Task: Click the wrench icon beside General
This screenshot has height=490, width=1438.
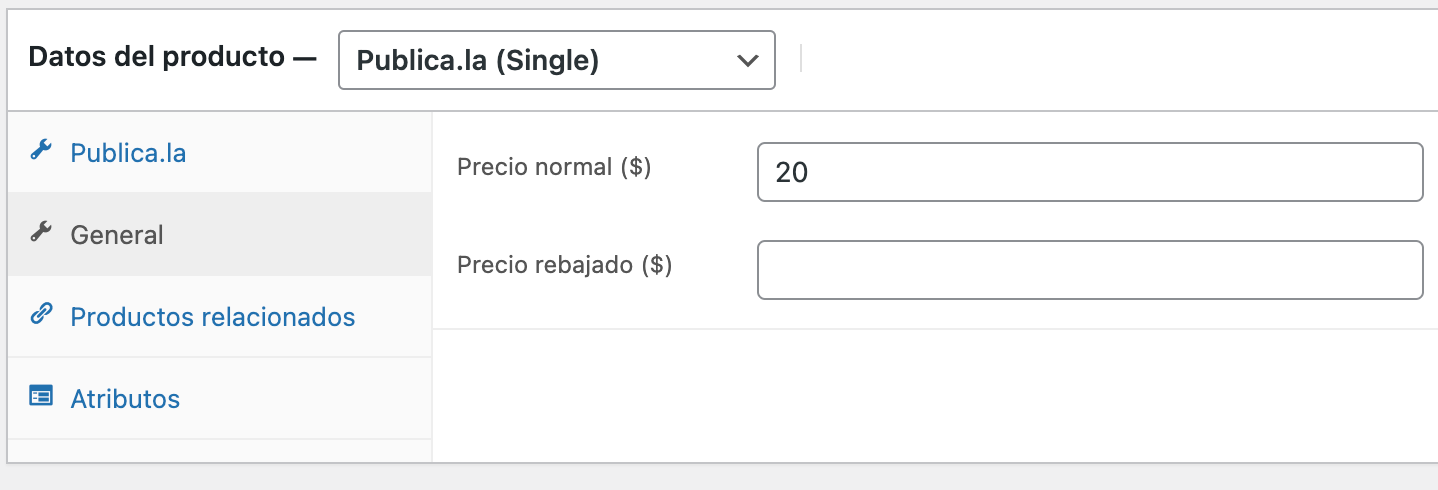Action: [x=40, y=233]
